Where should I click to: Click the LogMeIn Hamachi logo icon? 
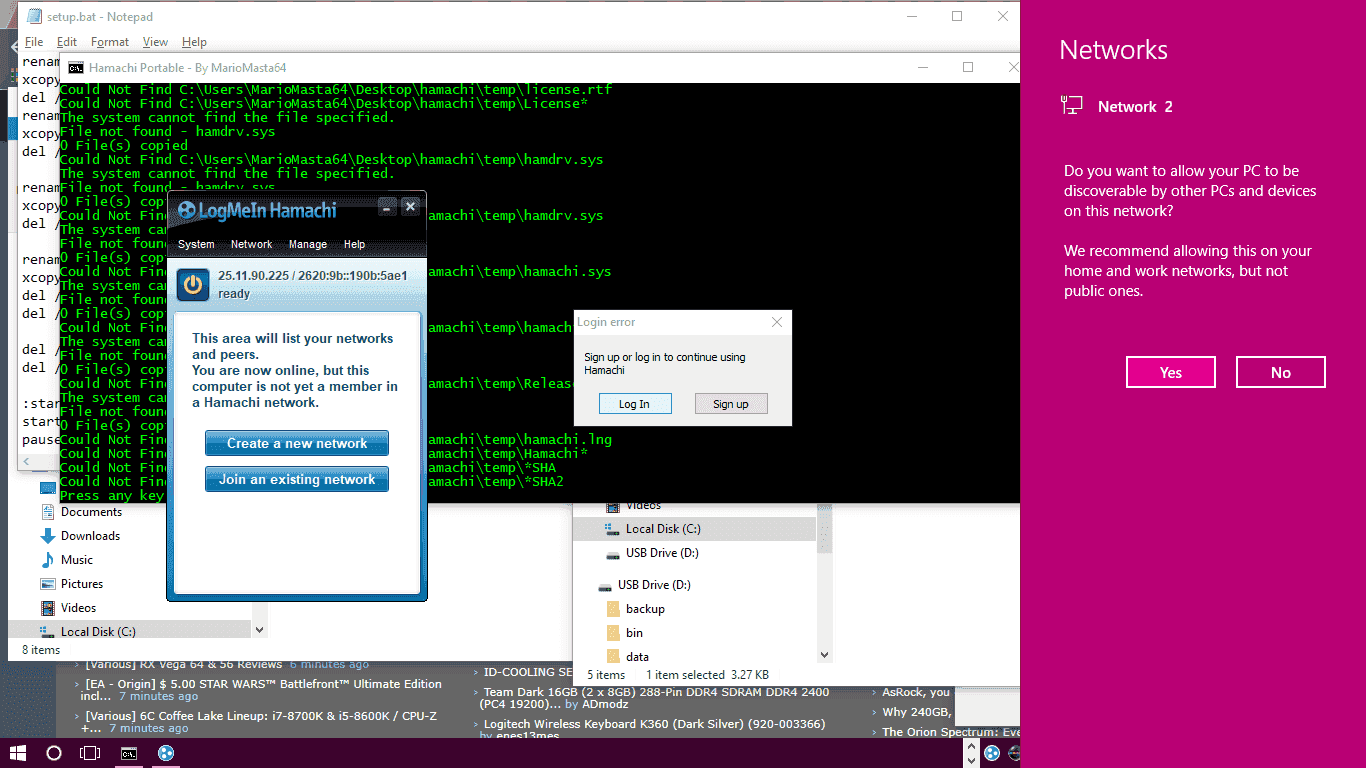point(186,210)
